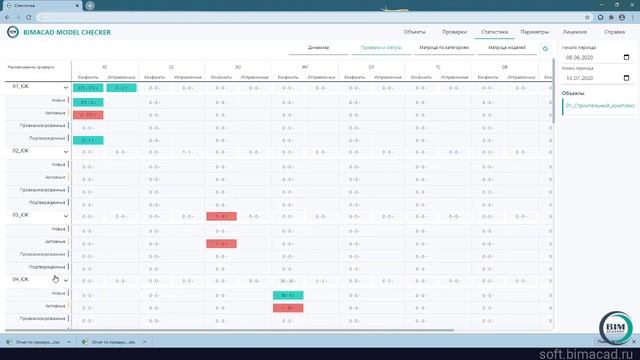Click the Новые label under the 02_ group
This screenshot has height=360, width=640.
tap(58, 164)
